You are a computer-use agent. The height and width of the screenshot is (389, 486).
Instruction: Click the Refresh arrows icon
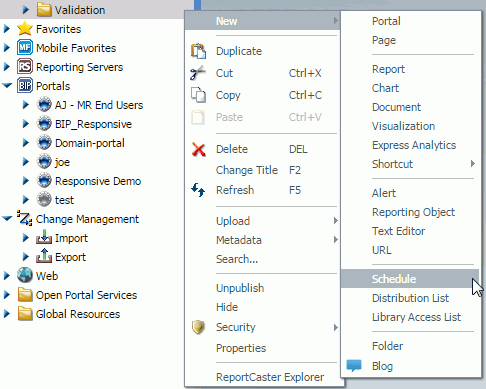pos(198,190)
